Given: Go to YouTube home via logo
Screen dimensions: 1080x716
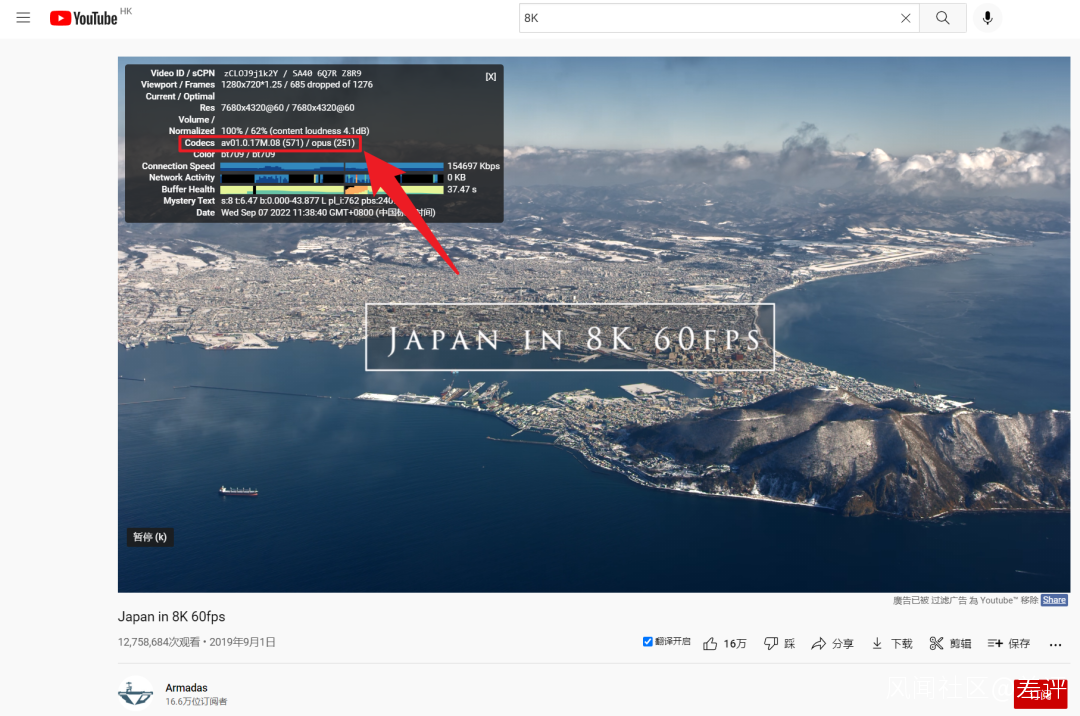Looking at the screenshot, I should [x=83, y=18].
